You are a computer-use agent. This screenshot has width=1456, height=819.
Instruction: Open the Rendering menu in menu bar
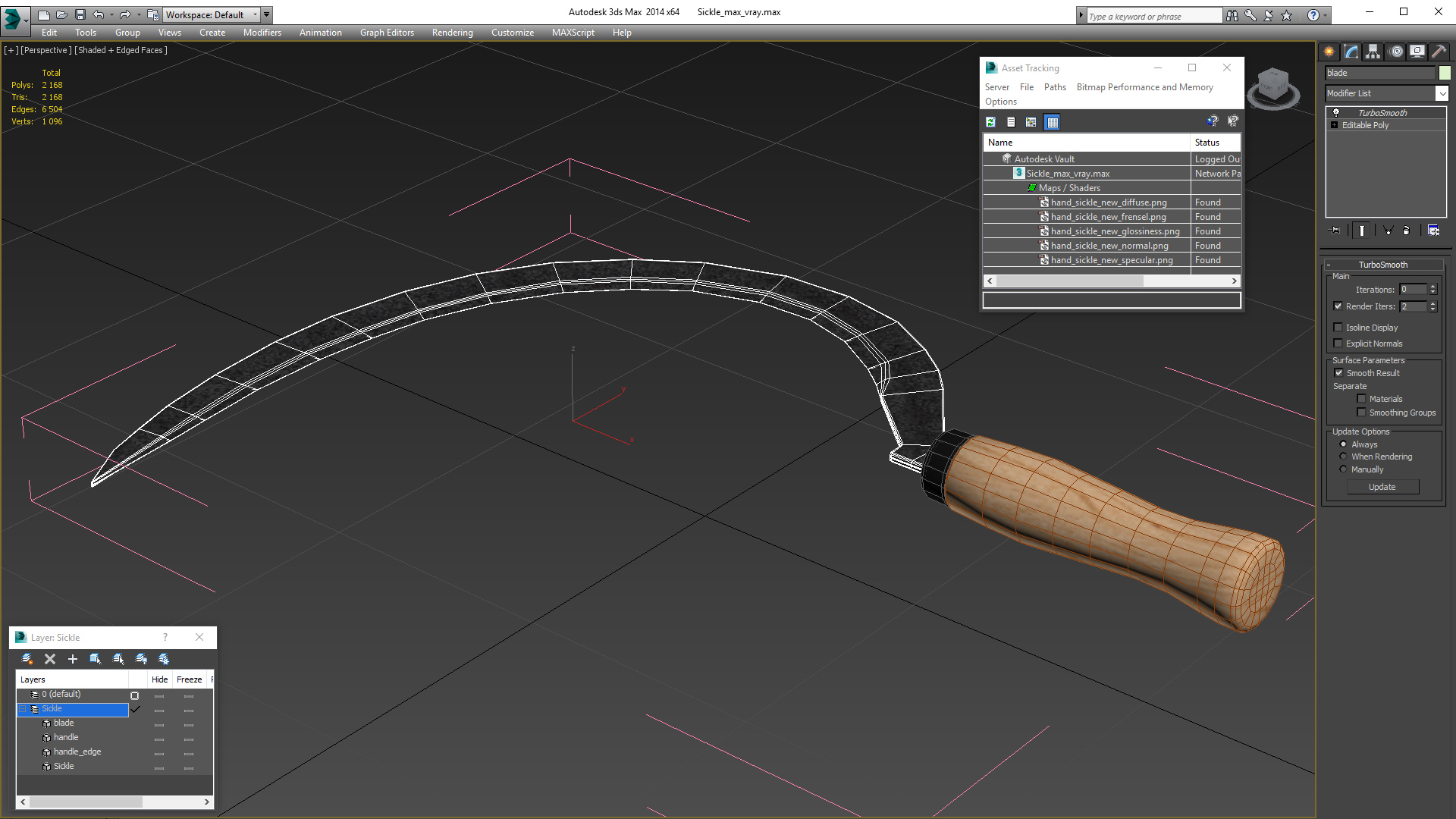click(x=454, y=32)
